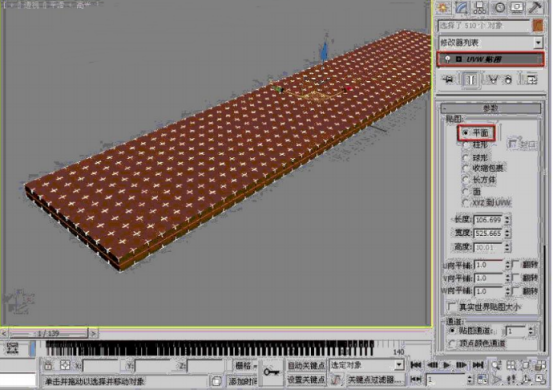Select the 面 mapping radio button
554x390 pixels.
tap(466, 191)
